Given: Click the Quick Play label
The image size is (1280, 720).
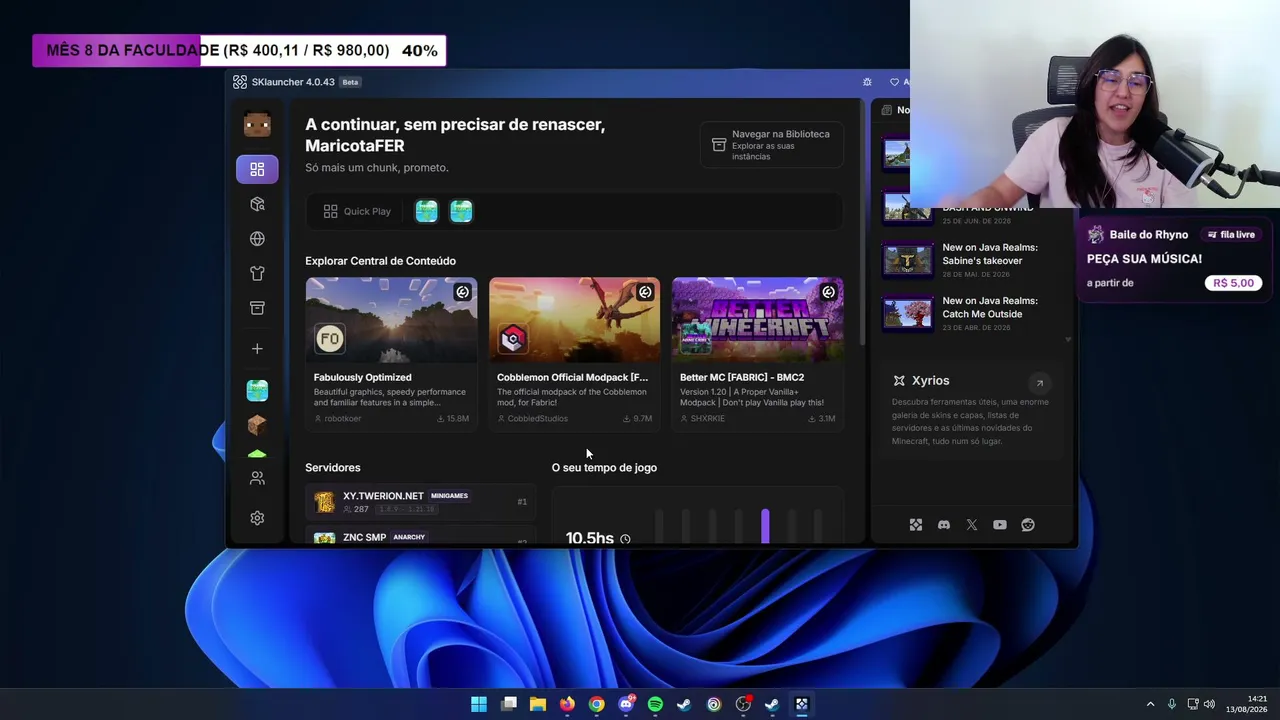Looking at the screenshot, I should (x=367, y=211).
